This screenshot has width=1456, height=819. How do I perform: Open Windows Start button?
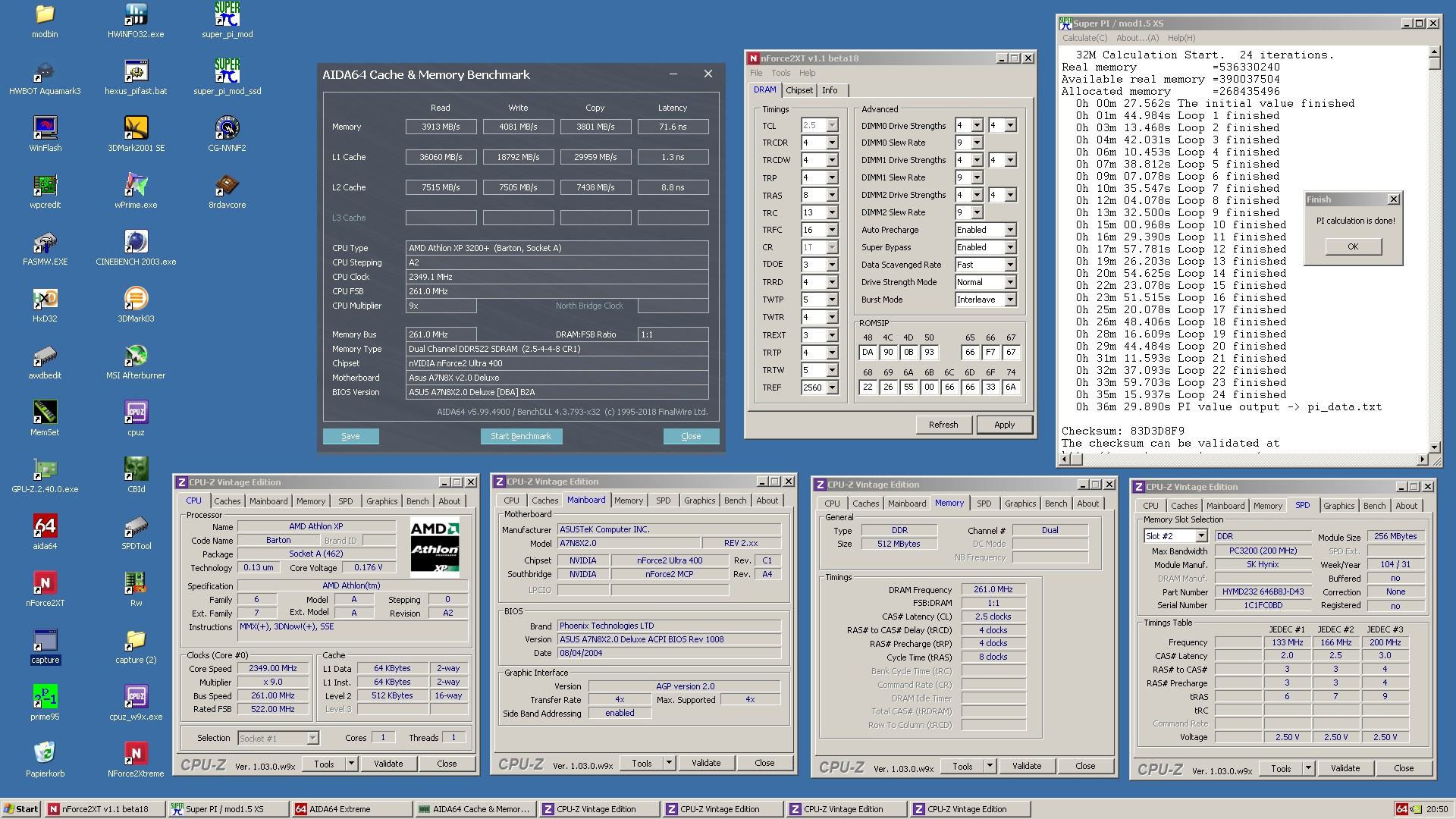pyautogui.click(x=20, y=809)
